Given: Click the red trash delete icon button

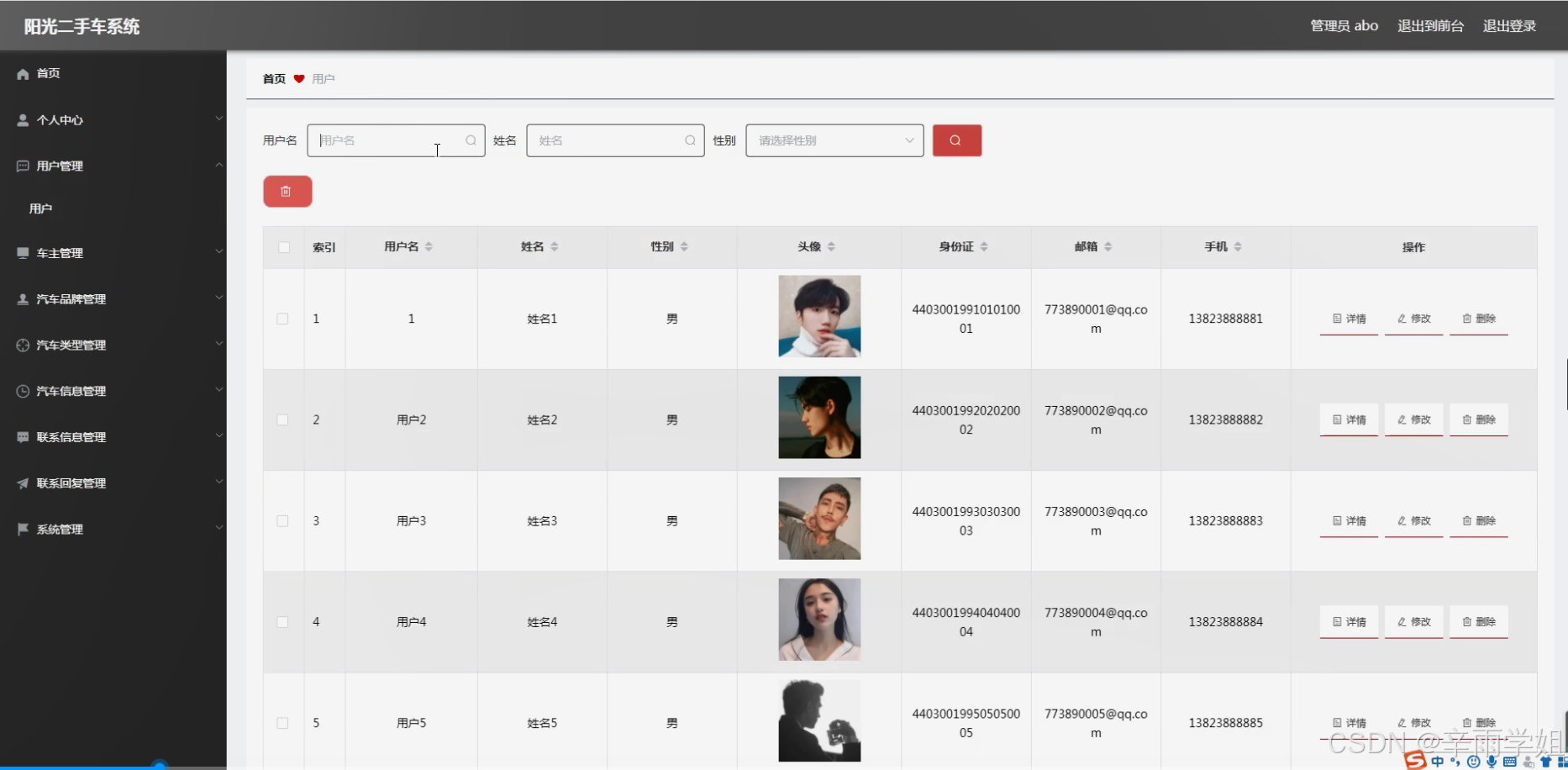Looking at the screenshot, I should pos(287,191).
